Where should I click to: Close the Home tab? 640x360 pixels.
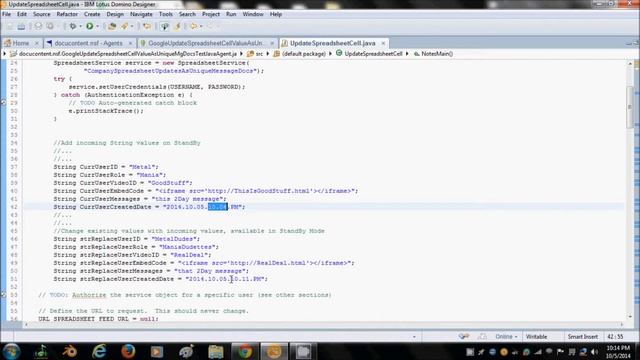(37, 43)
